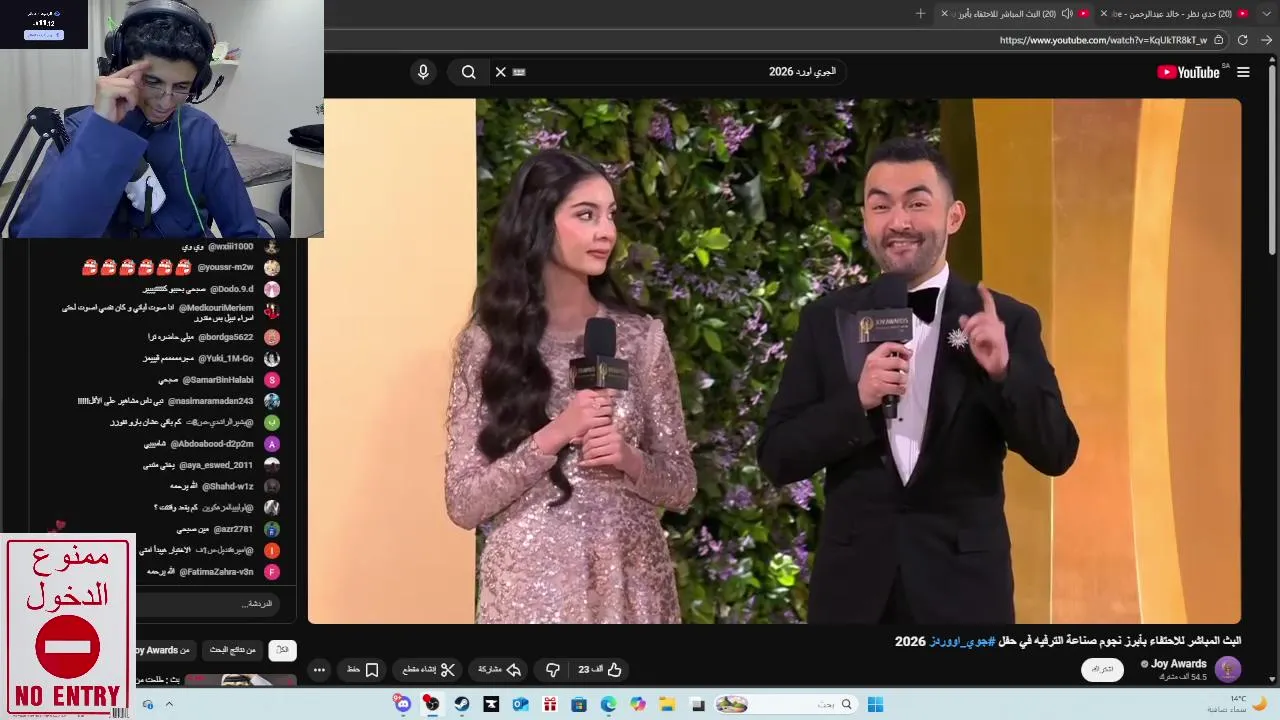The width and height of the screenshot is (1280, 720).
Task: Open more actions three-dot menu under video
Action: pyautogui.click(x=319, y=670)
